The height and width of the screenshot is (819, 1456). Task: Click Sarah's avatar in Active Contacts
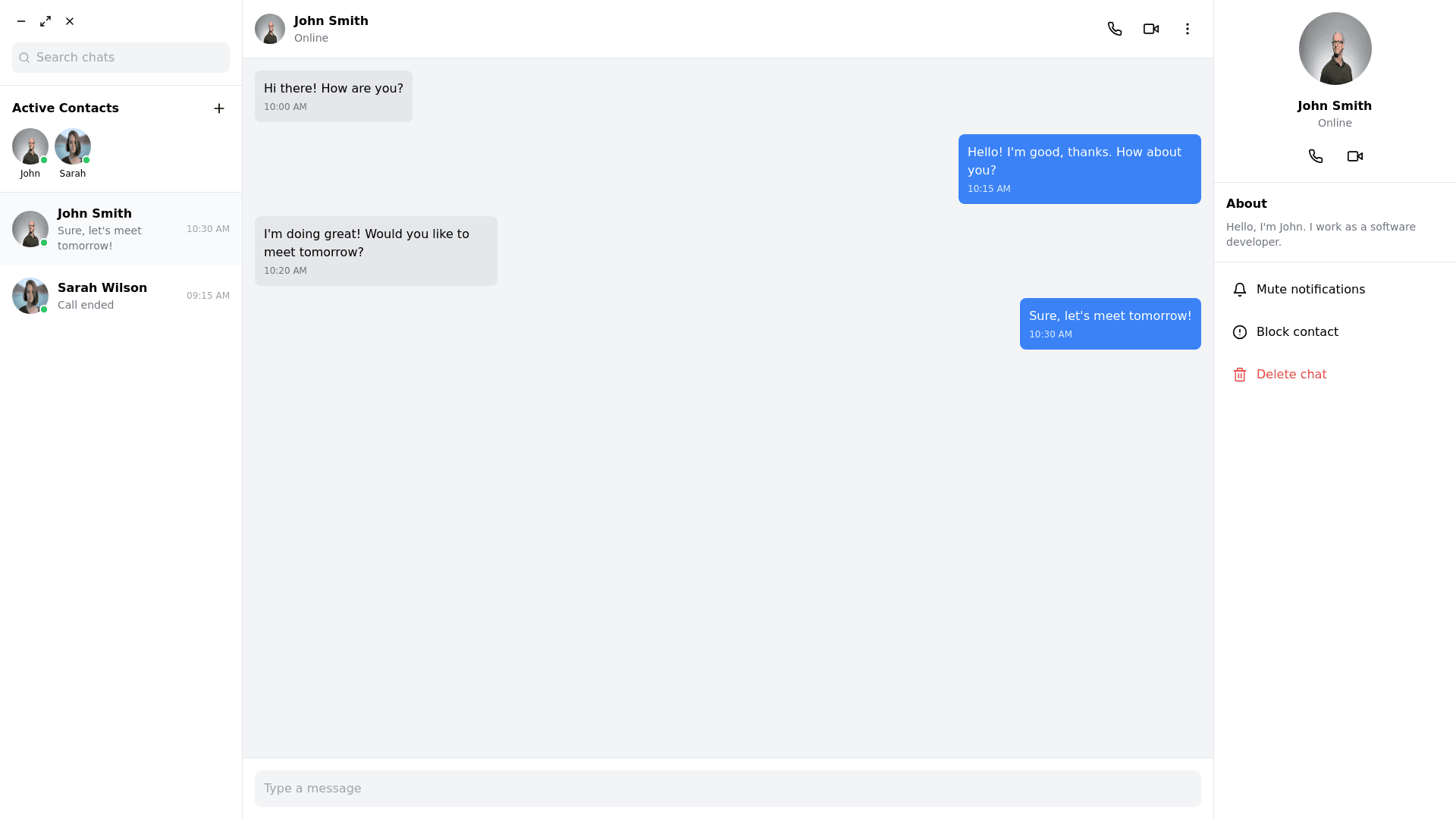73,146
